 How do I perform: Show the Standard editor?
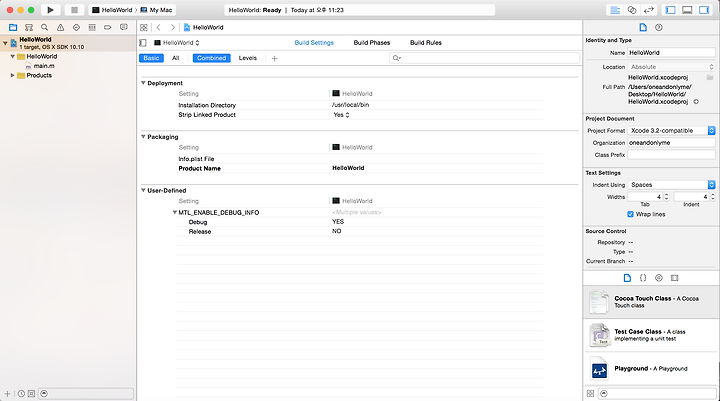coord(615,10)
